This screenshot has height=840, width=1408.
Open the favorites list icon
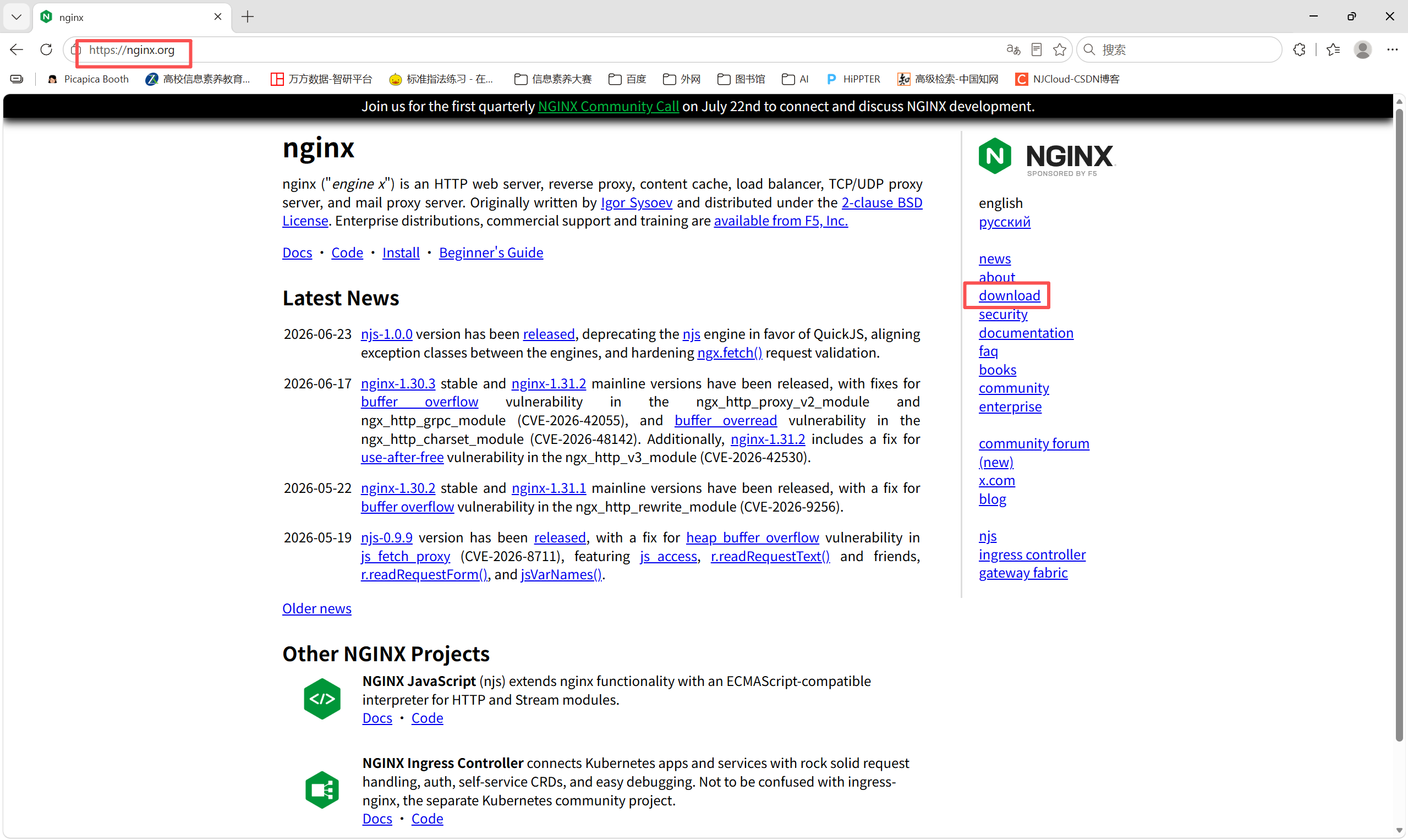[x=1333, y=50]
